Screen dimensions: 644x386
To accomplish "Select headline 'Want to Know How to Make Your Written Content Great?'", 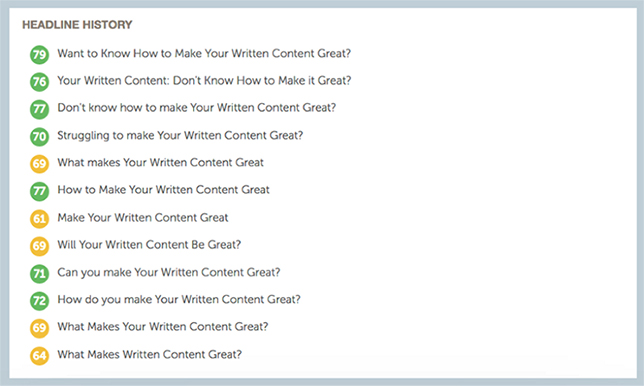I will click(204, 53).
